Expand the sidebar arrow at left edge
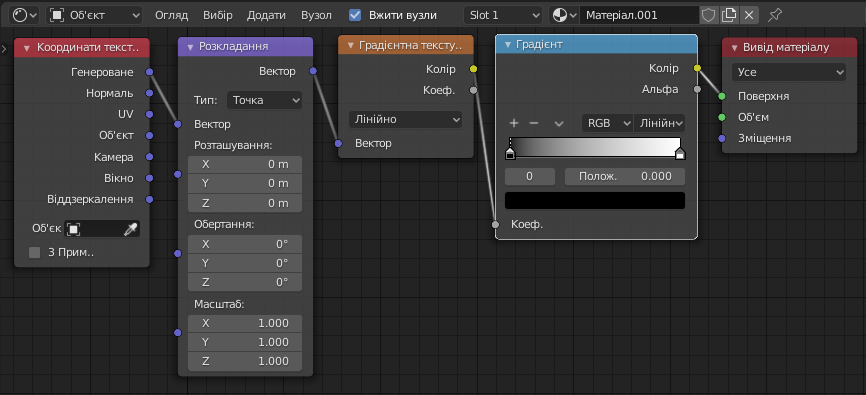The image size is (866, 395). coord(4,49)
